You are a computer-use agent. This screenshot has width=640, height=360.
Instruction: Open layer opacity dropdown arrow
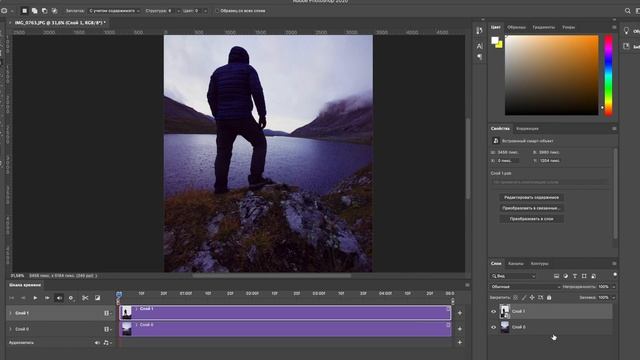pyautogui.click(x=613, y=287)
